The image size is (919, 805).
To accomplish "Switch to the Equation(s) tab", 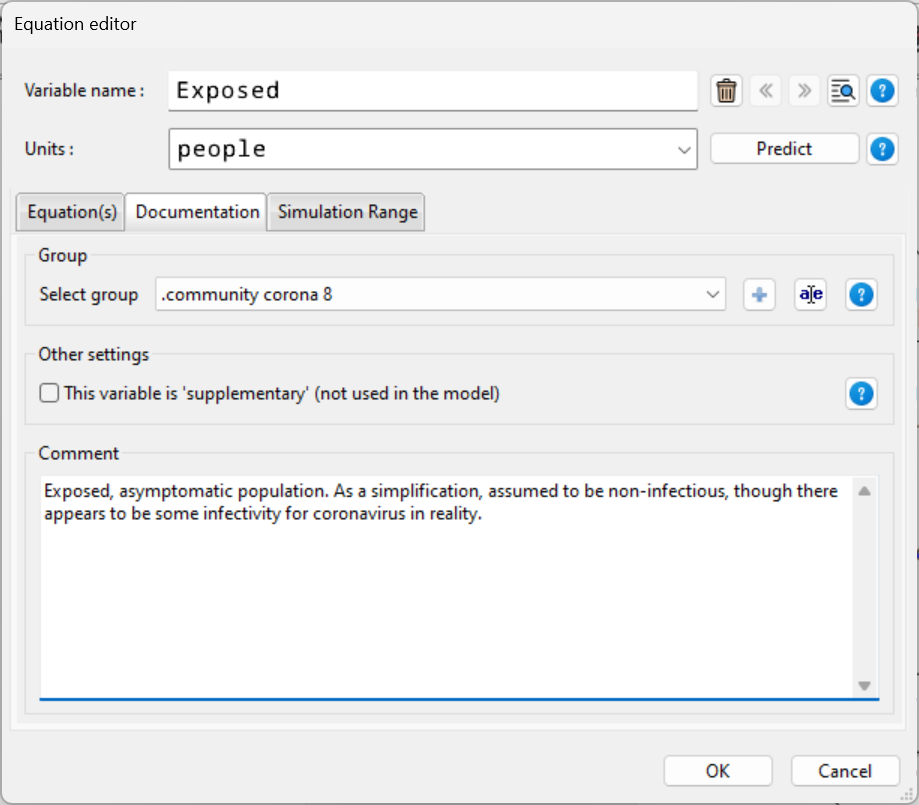I will (69, 211).
